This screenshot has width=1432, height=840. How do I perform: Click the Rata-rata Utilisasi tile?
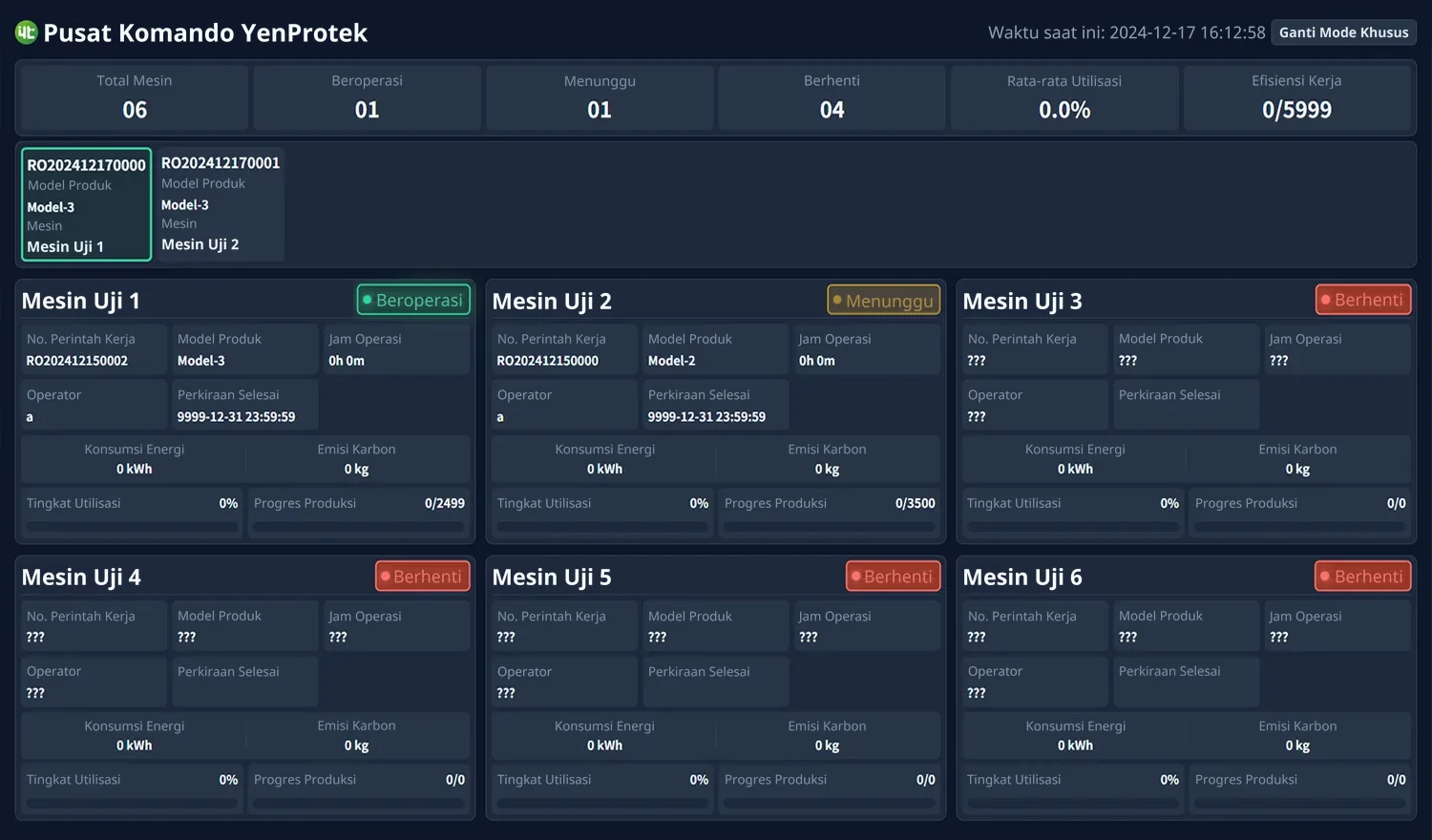(1064, 97)
